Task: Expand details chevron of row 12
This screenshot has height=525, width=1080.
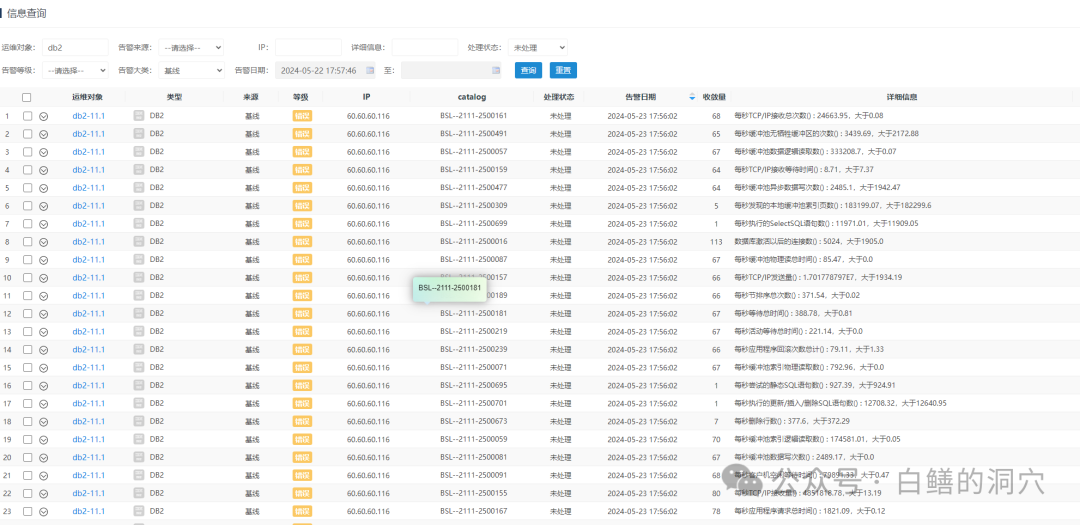Action: tap(43, 314)
